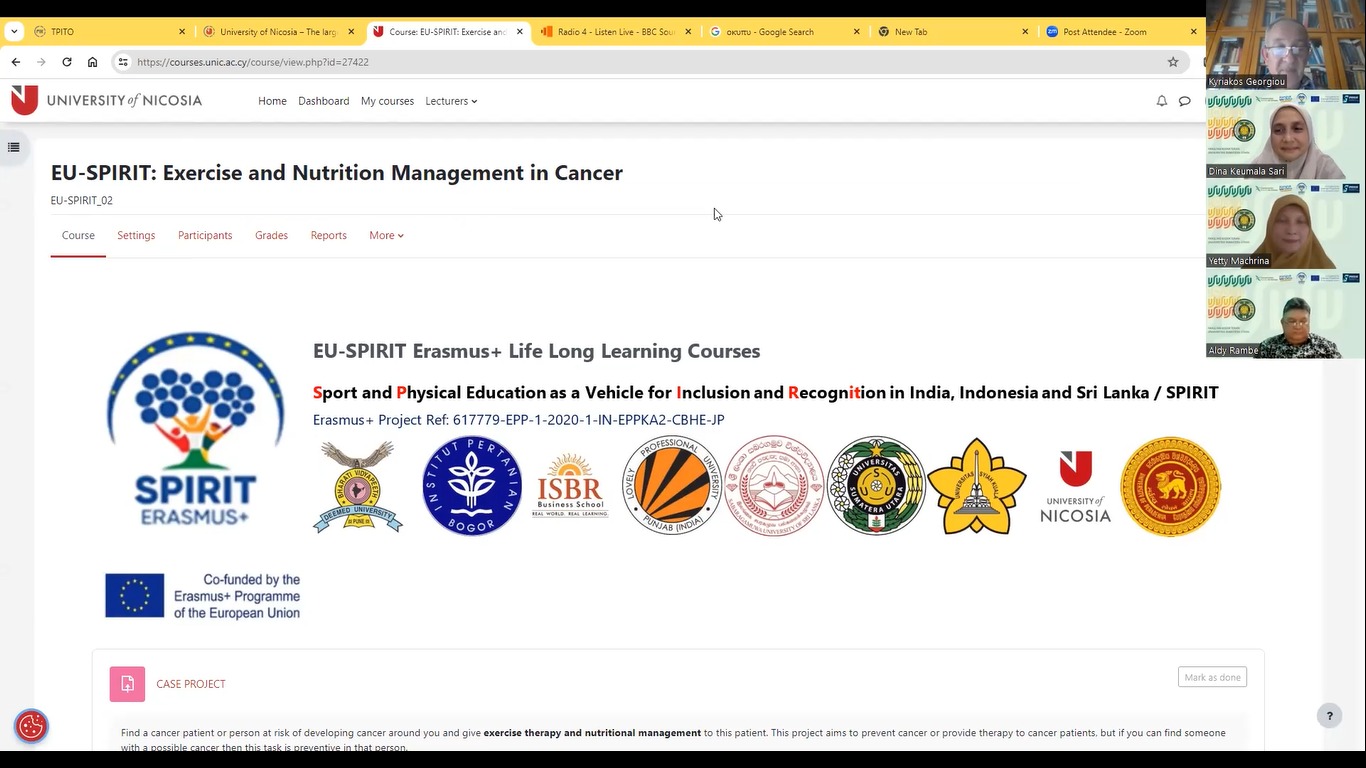Reload the page with the refresh icon
Screen dimensions: 1366x768
click(66, 61)
